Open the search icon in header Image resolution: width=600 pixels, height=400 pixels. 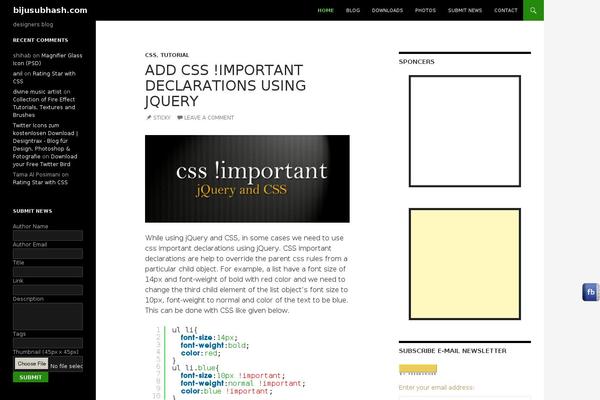pyautogui.click(x=533, y=10)
